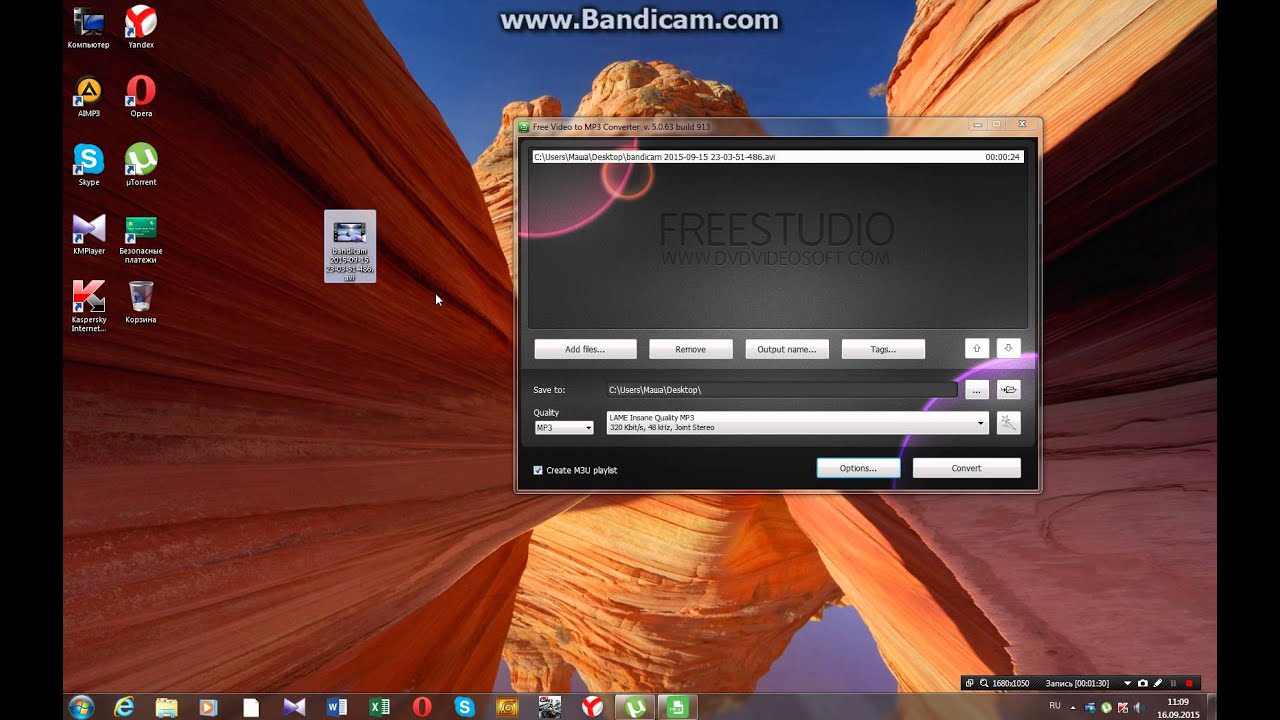Open the Yandex desktop shortcut

(x=141, y=27)
